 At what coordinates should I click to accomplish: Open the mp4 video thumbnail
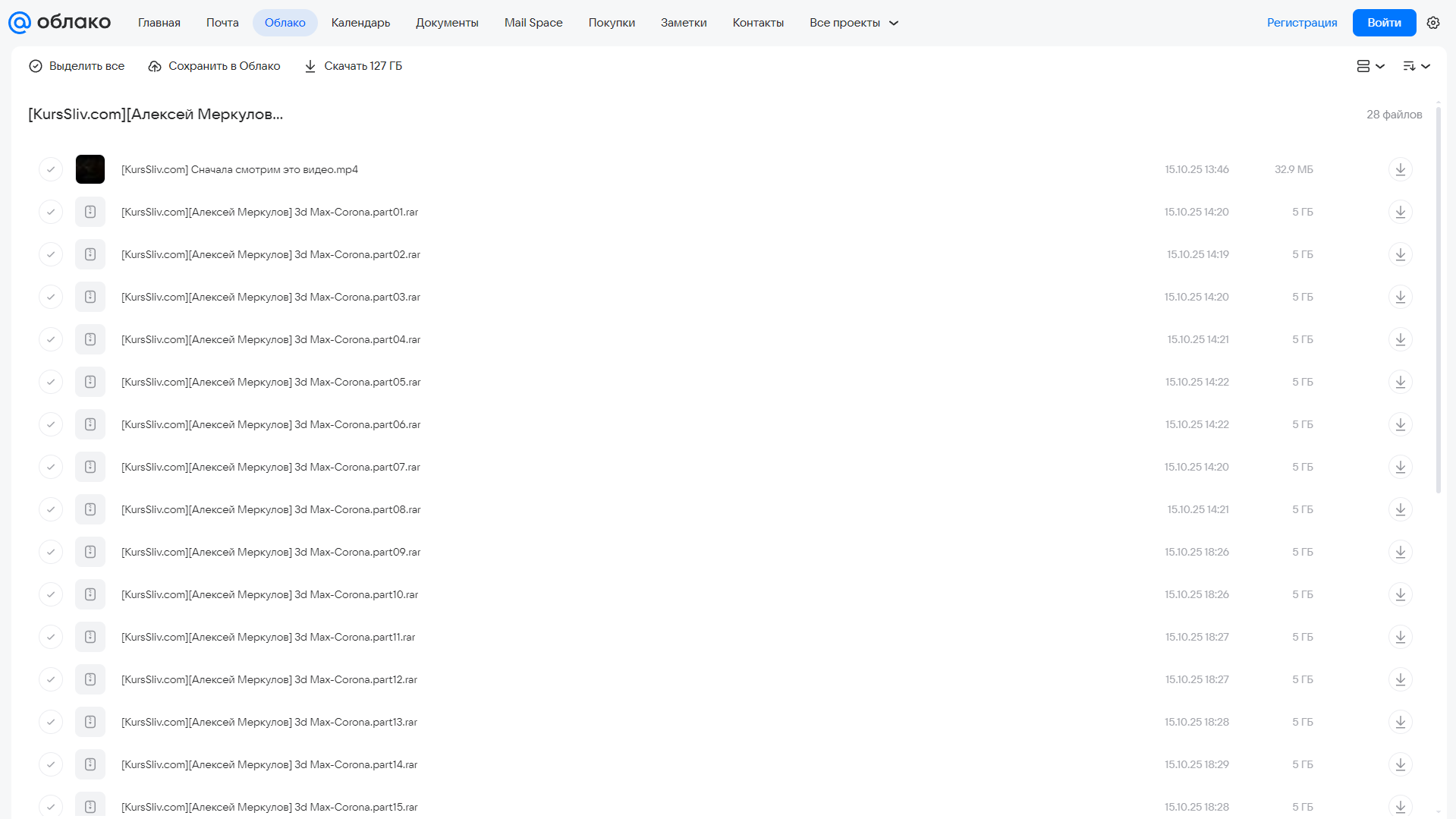[90, 169]
